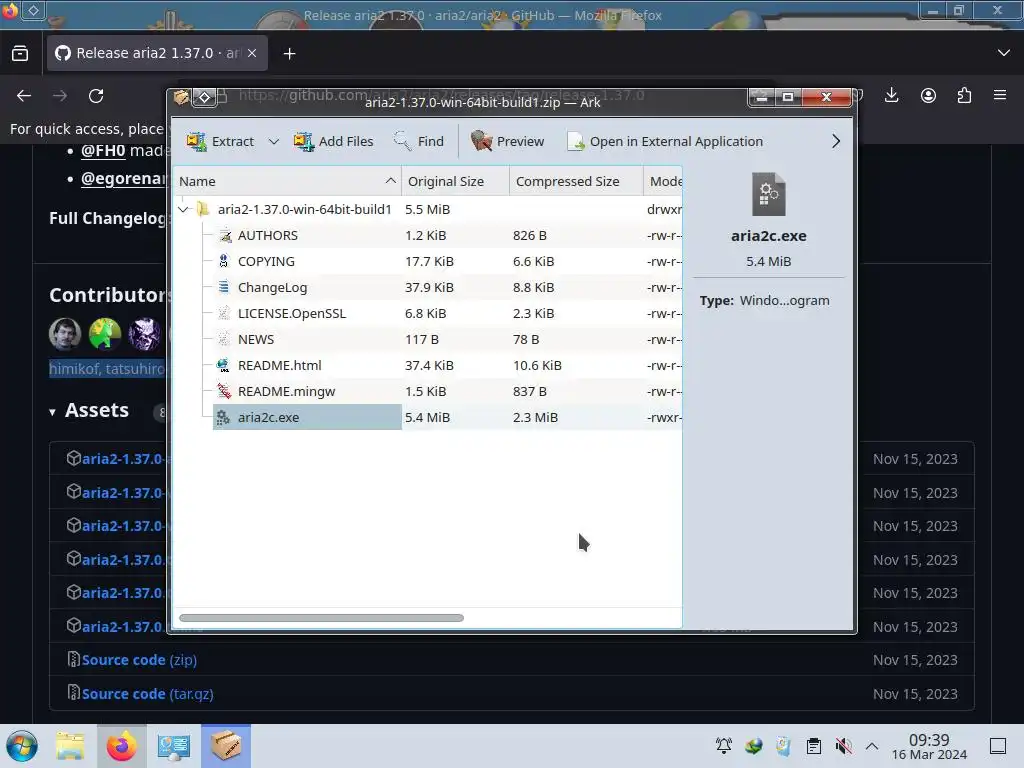Screen dimensions: 1024x768
Task: Switch to Ark from taskbar
Action: (225, 746)
